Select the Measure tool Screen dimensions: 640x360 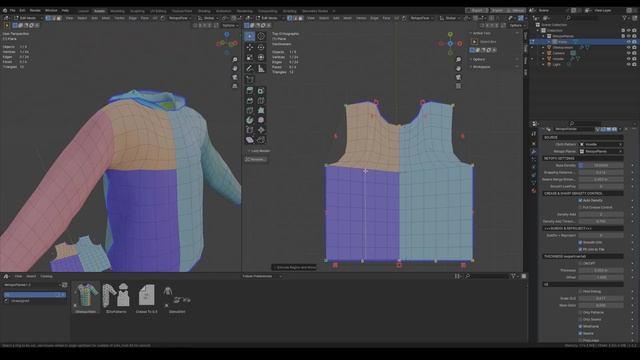pyautogui.click(x=261, y=69)
